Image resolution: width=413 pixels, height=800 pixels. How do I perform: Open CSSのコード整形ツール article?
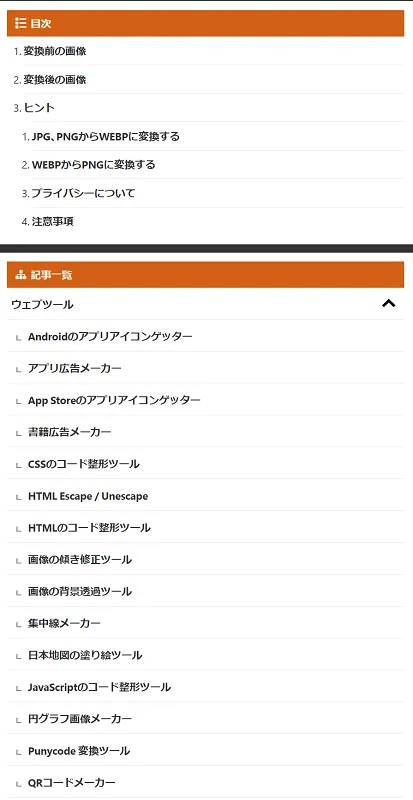click(84, 464)
